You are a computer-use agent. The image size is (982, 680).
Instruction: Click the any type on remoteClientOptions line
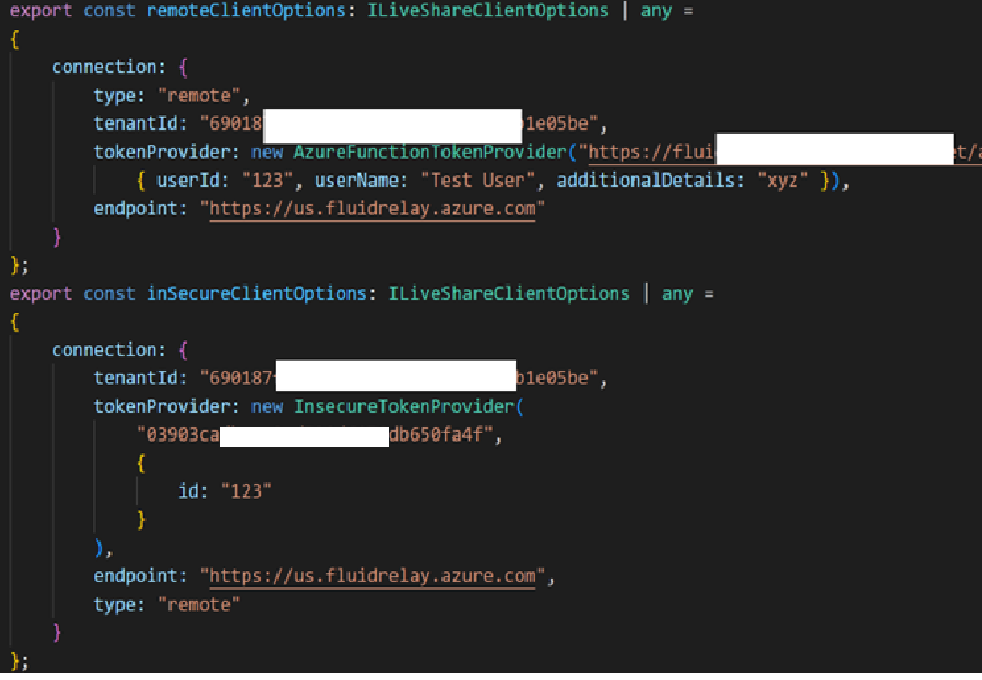pyautogui.click(x=656, y=11)
